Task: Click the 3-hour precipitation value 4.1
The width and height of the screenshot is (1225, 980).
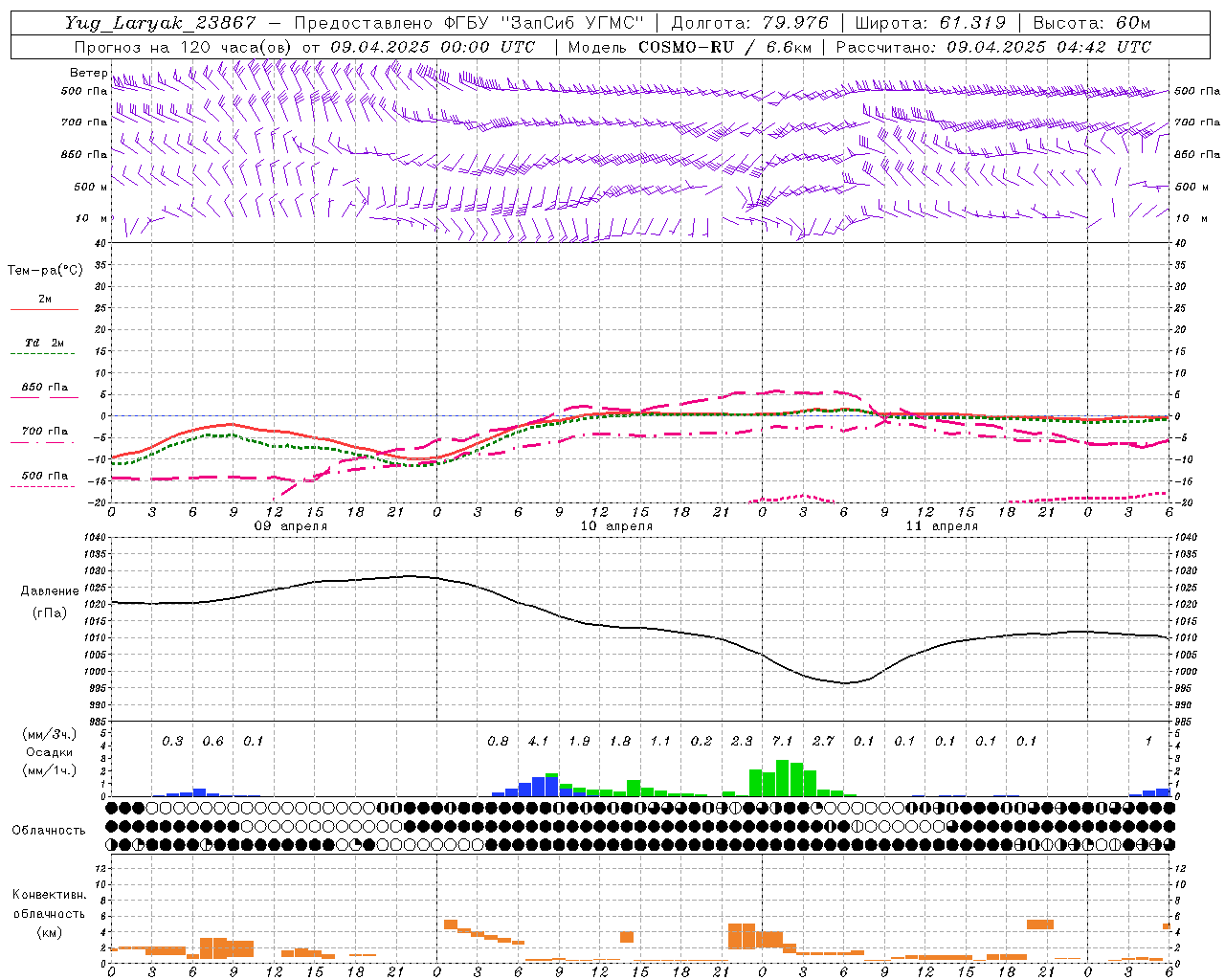Action: pyautogui.click(x=539, y=741)
